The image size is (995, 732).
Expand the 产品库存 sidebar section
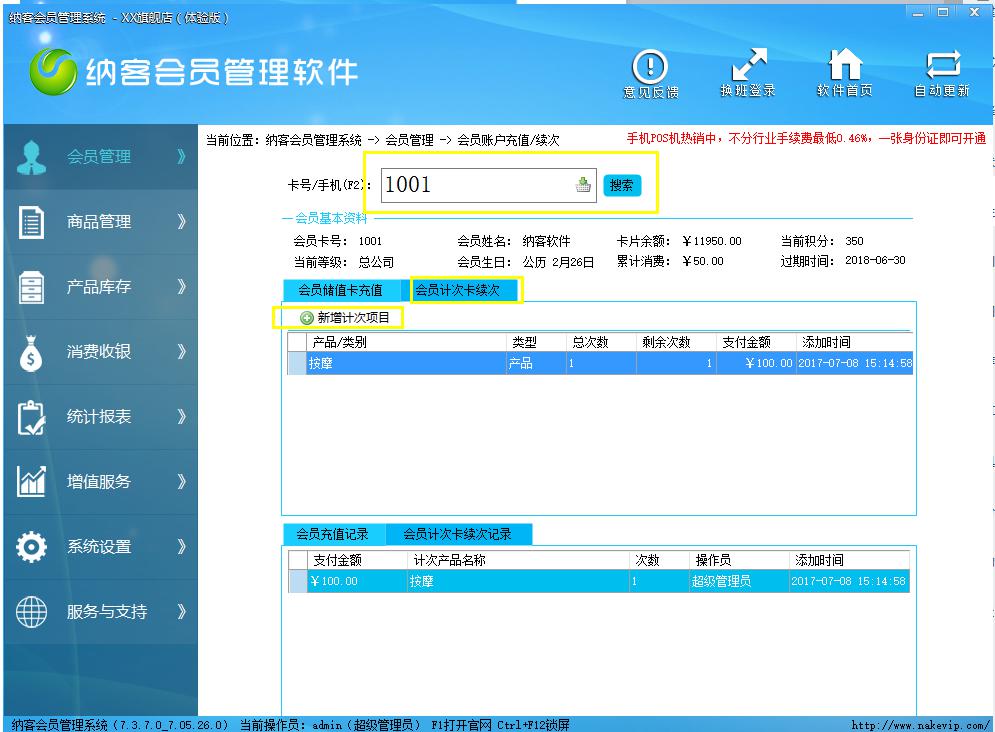[x=100, y=287]
